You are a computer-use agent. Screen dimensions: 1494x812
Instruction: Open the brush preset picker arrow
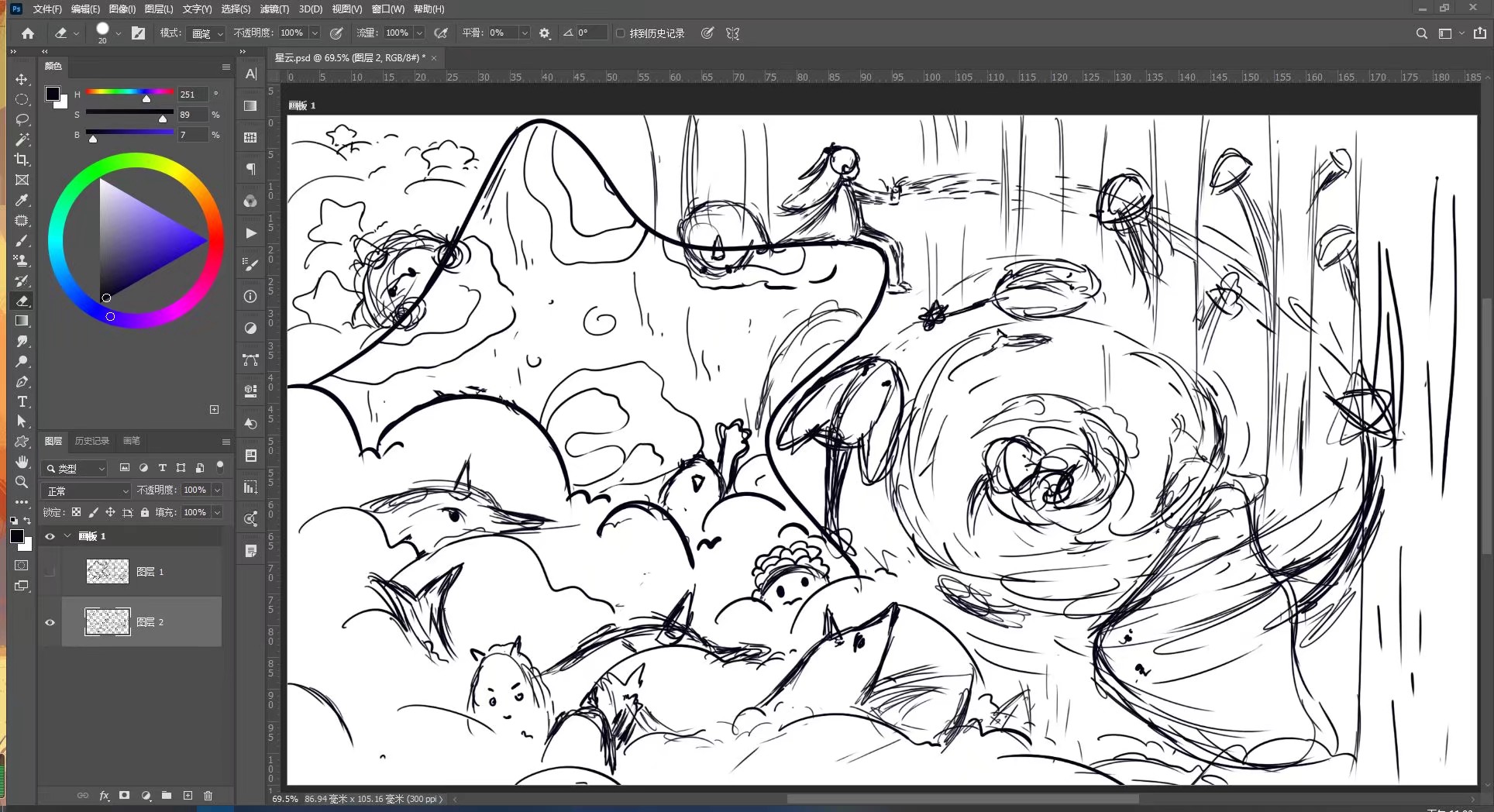pyautogui.click(x=119, y=33)
